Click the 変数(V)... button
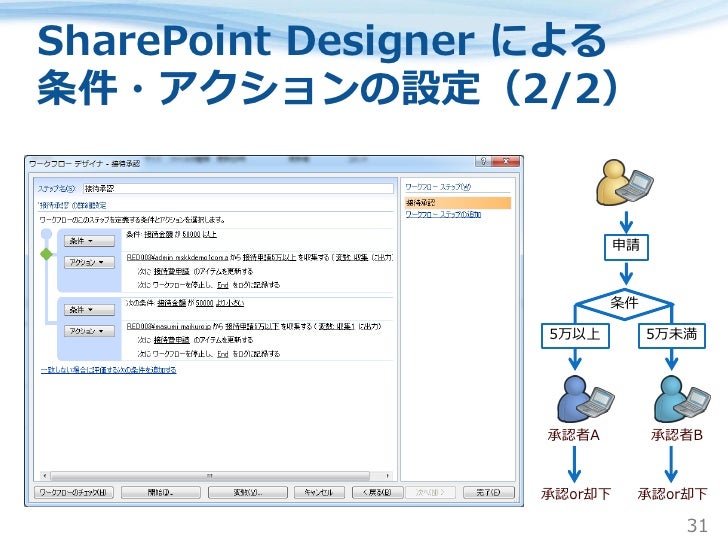The width and height of the screenshot is (728, 546). tap(247, 492)
